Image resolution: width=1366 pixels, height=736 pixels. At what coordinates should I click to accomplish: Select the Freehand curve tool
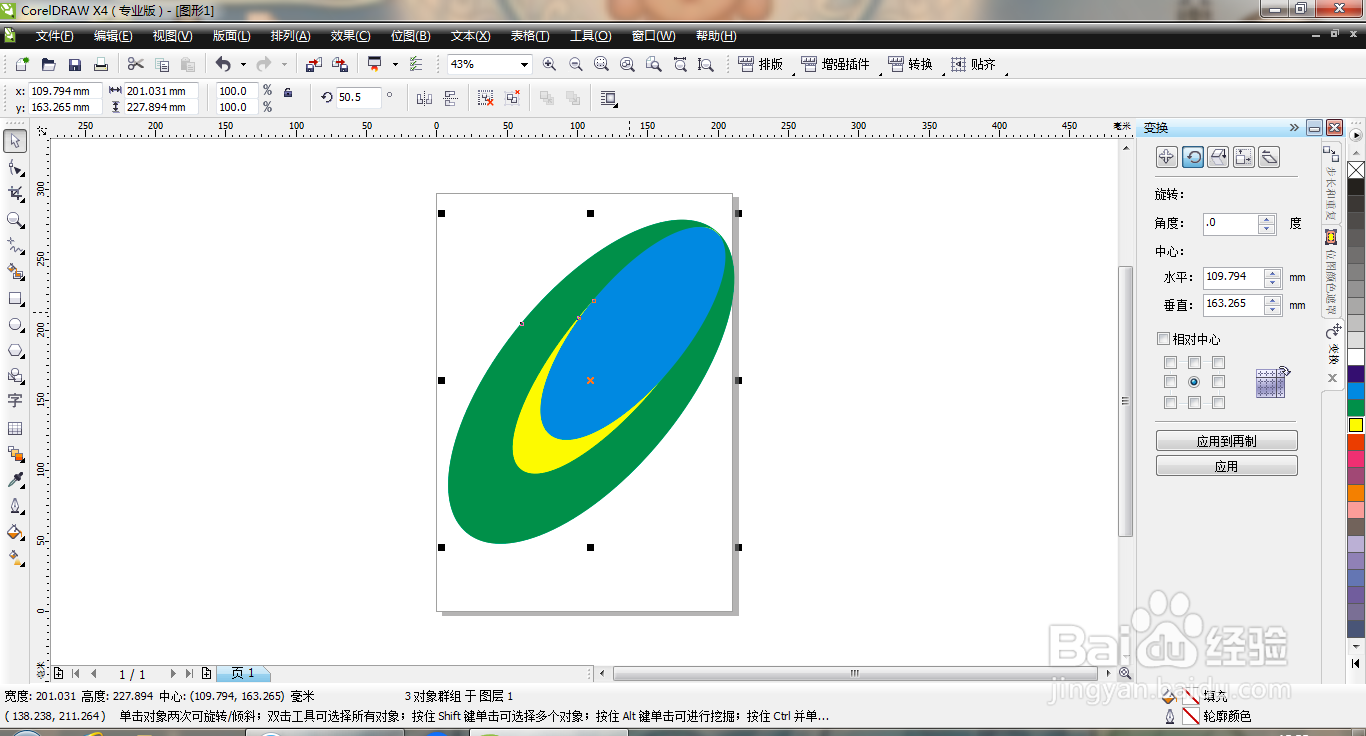15,245
